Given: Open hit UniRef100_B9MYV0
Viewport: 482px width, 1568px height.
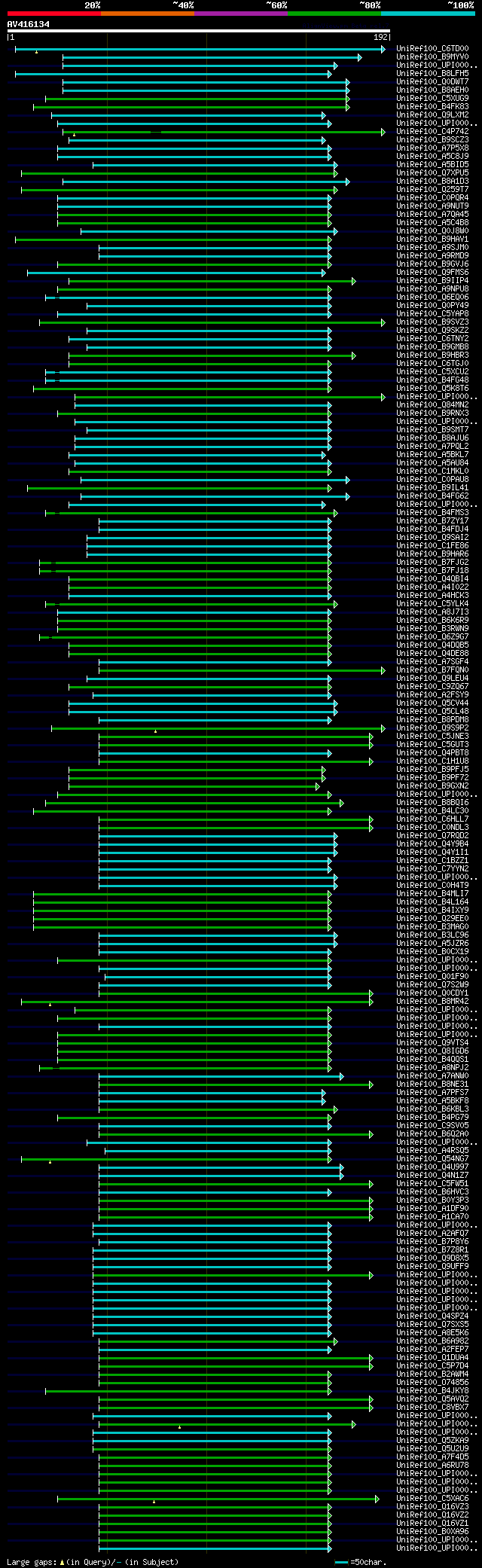Looking at the screenshot, I should pyautogui.click(x=432, y=57).
